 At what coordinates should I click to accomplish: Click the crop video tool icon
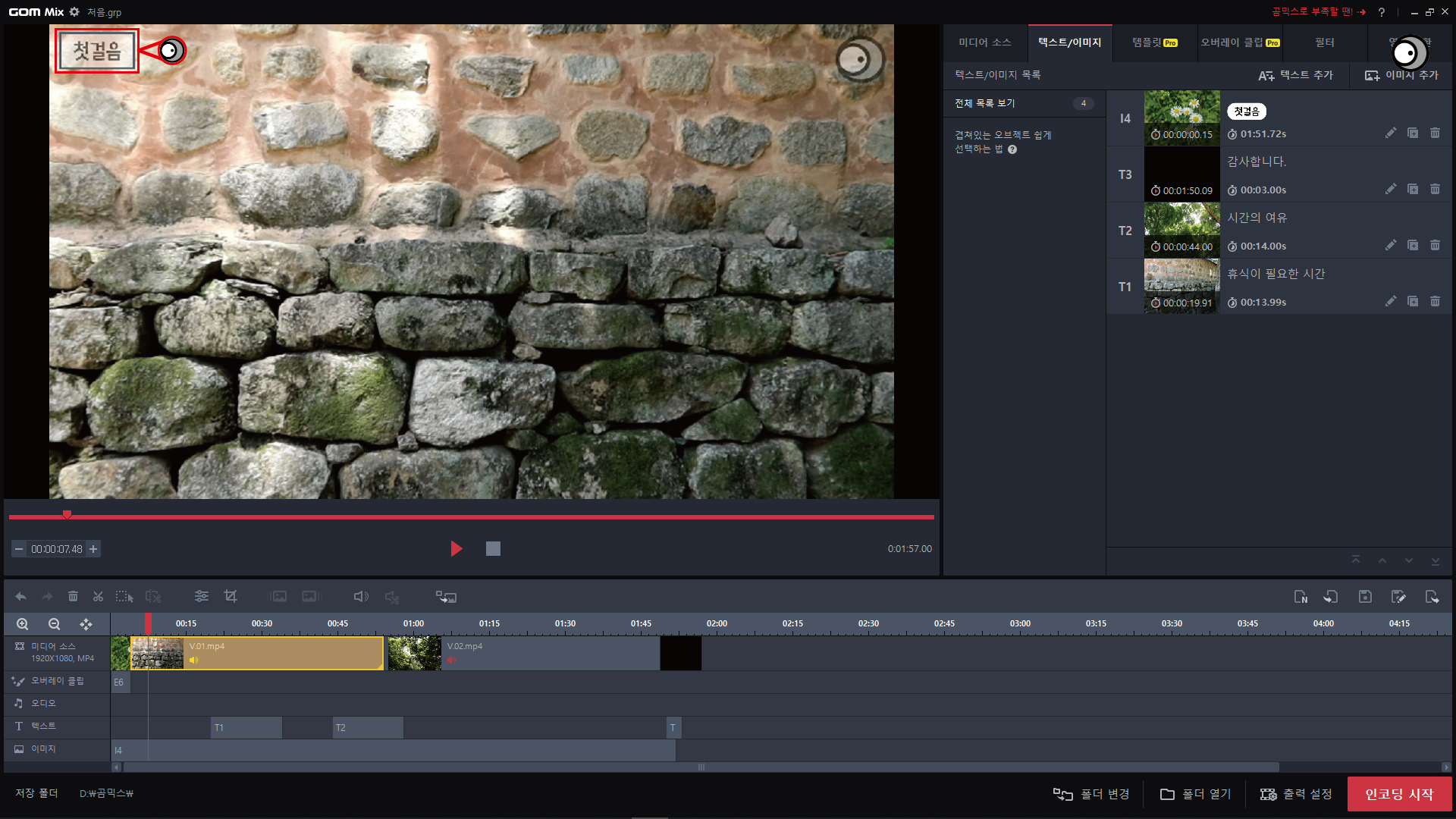tap(231, 597)
